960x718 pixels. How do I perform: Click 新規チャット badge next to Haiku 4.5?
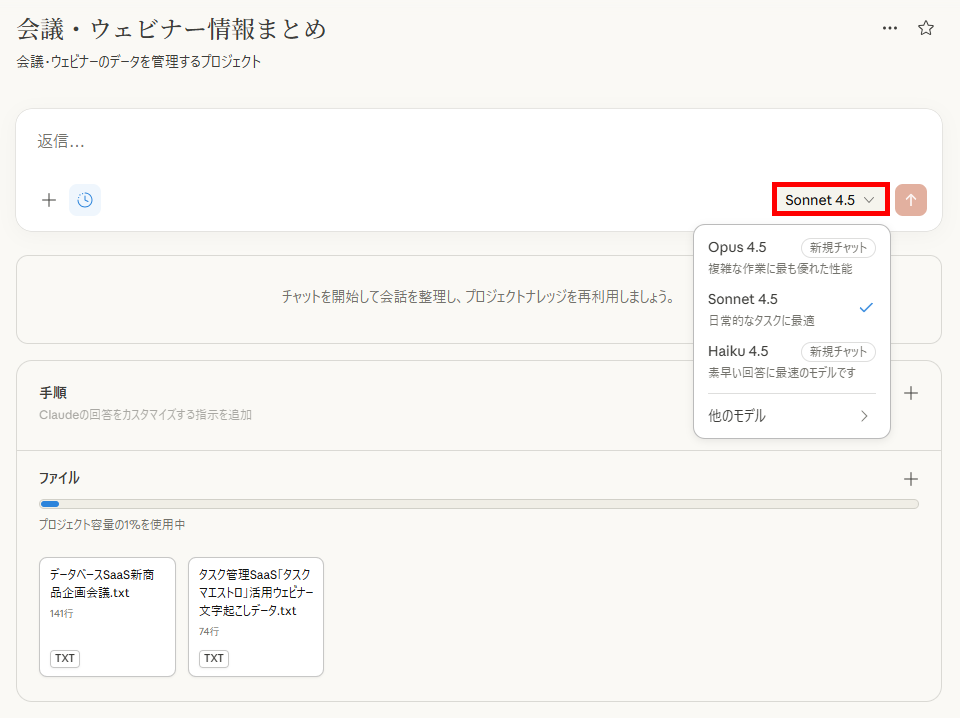pyautogui.click(x=838, y=351)
